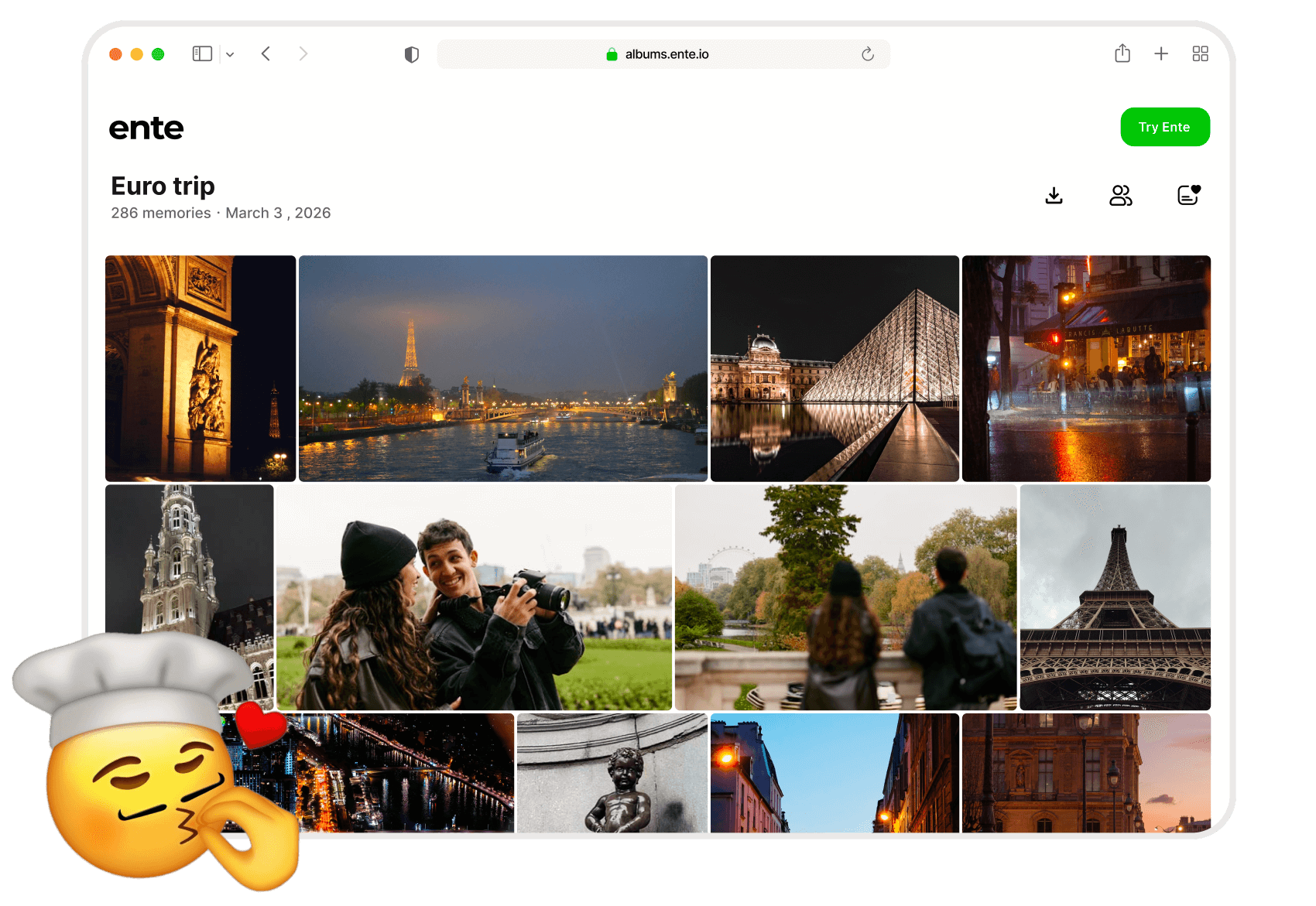Download the Euro trip album
The width and height of the screenshot is (1316, 906).
point(1054,196)
